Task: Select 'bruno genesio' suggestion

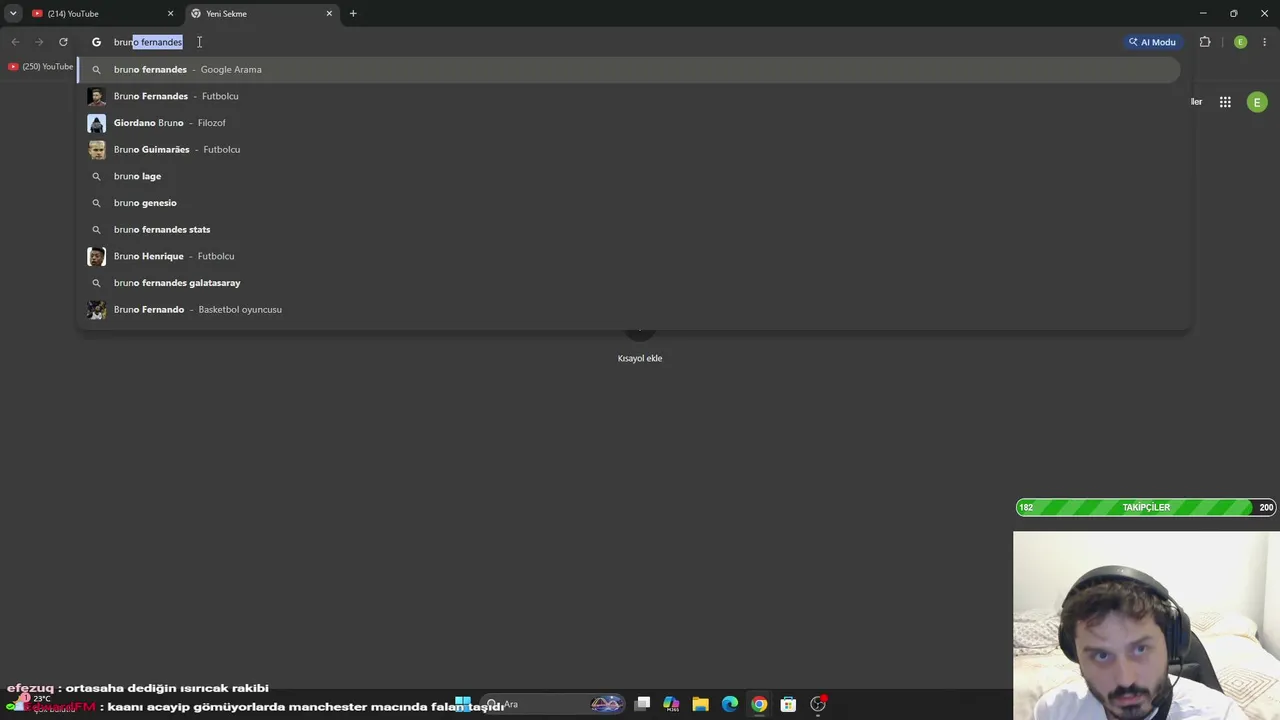Action: pos(630,203)
